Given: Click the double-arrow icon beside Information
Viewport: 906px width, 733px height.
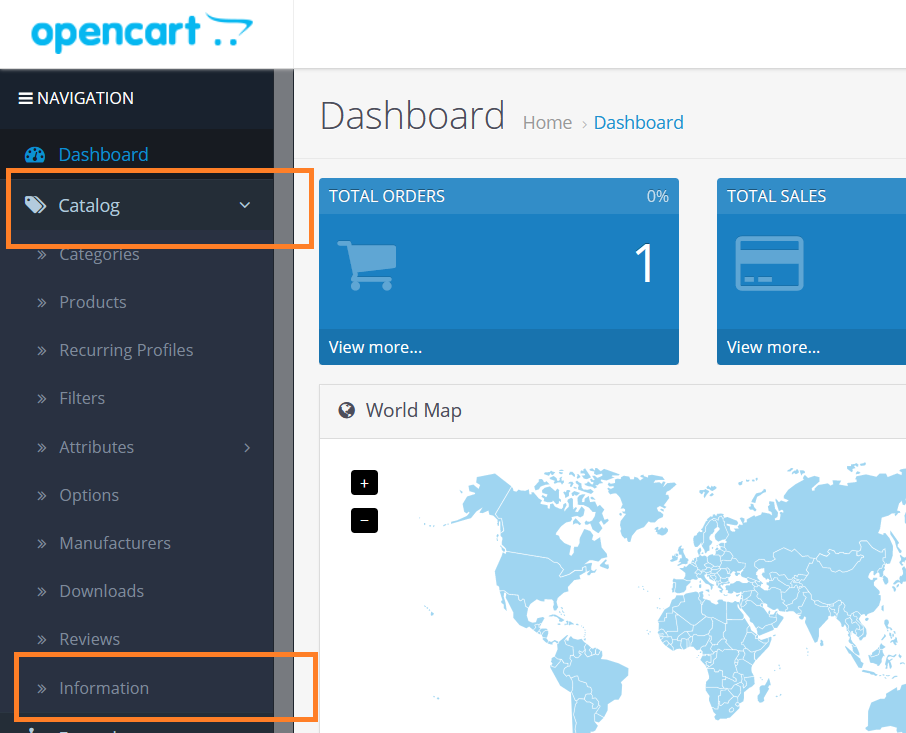Looking at the screenshot, I should point(42,689).
